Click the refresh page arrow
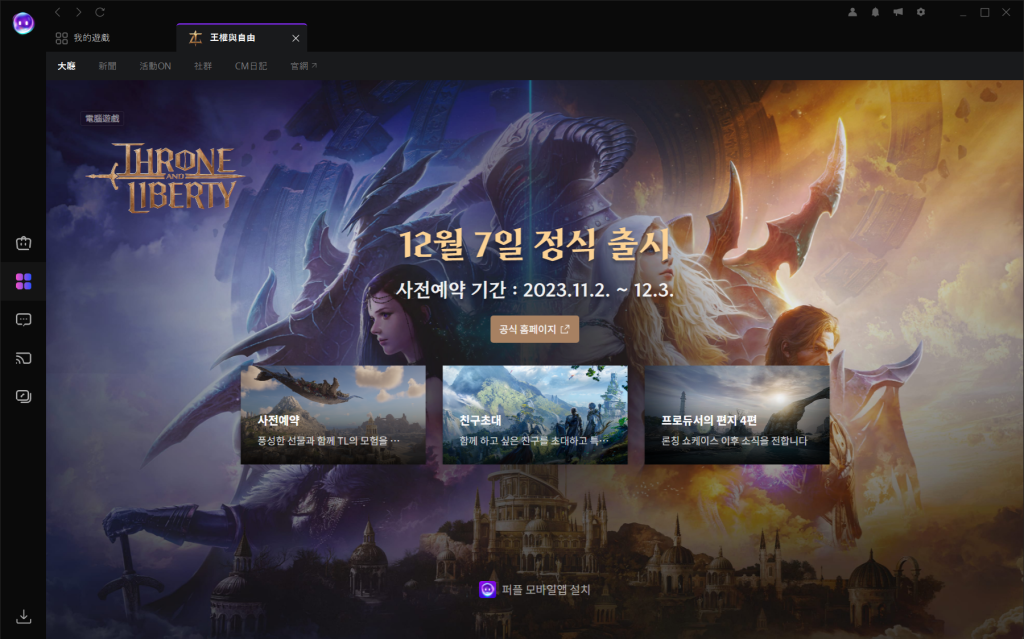The height and width of the screenshot is (639, 1024). tap(99, 12)
